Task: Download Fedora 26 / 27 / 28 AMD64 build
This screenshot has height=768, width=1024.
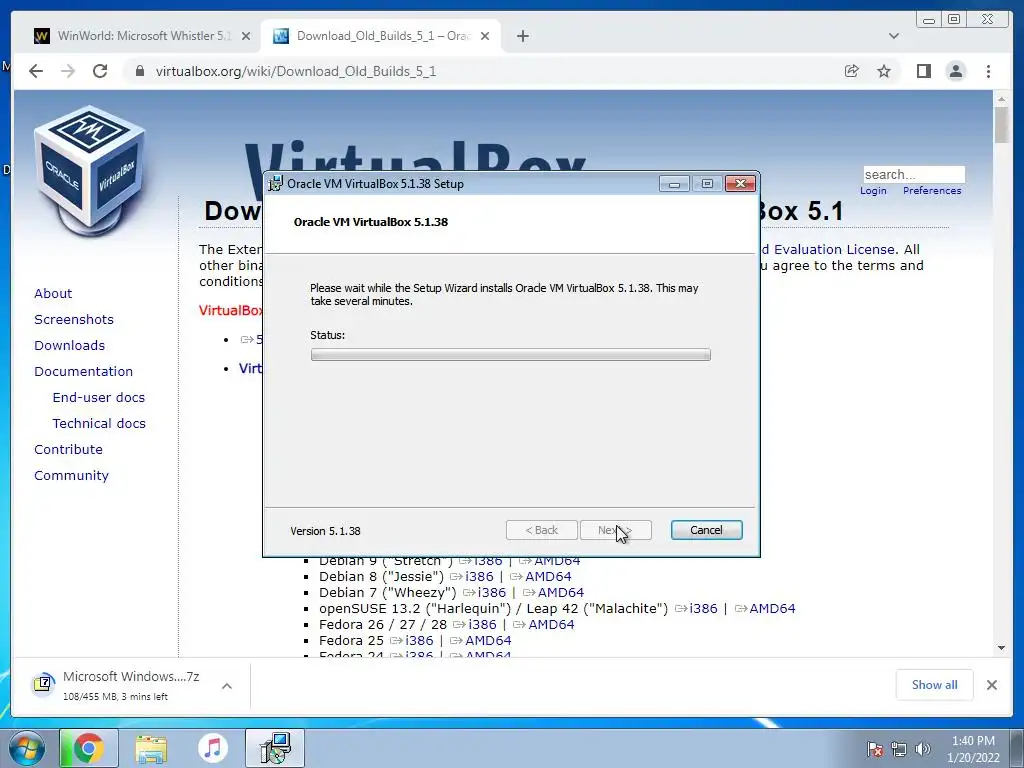Action: [x=551, y=624]
